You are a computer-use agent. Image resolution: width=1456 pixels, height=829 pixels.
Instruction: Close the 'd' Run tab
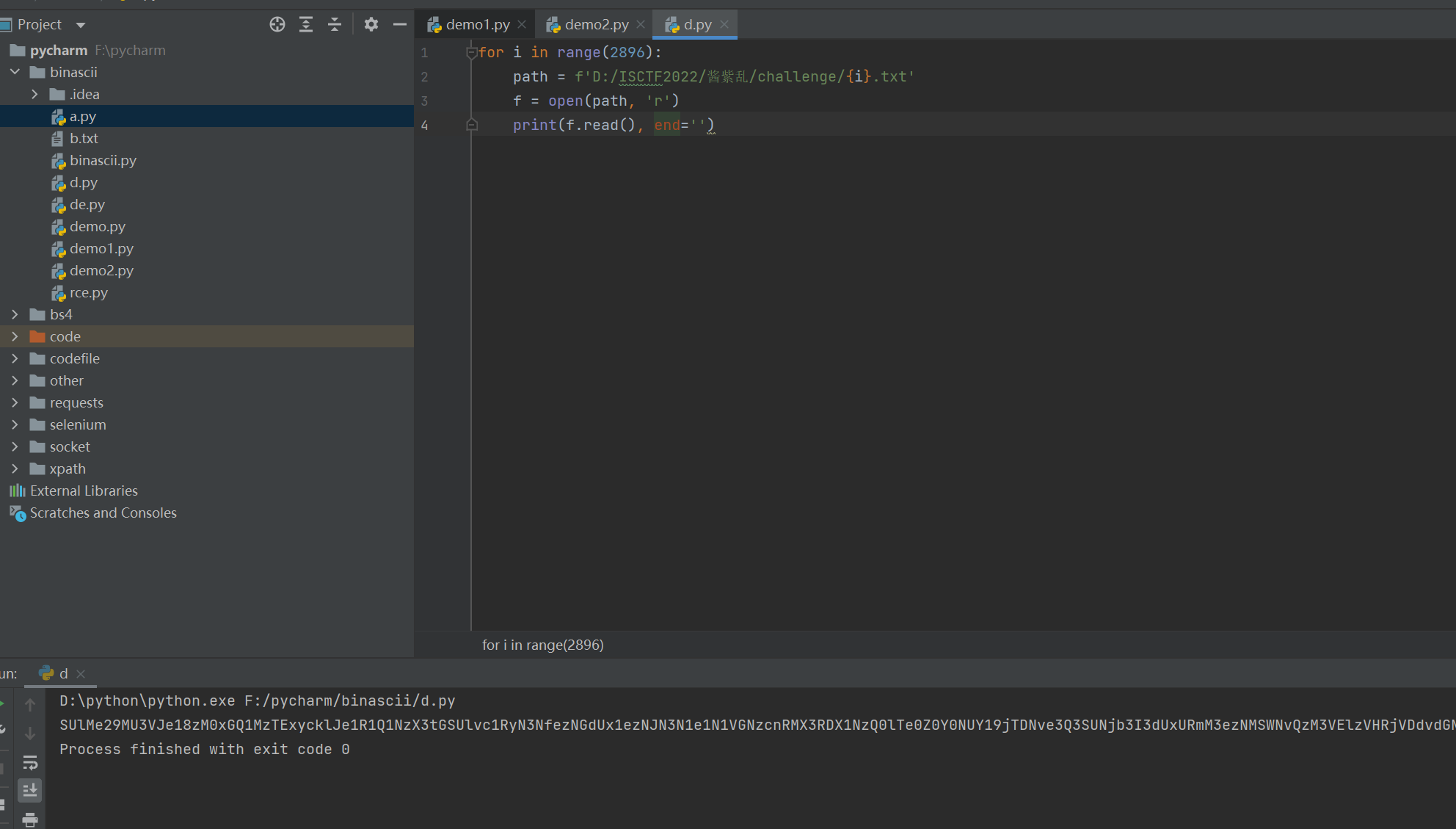(81, 673)
